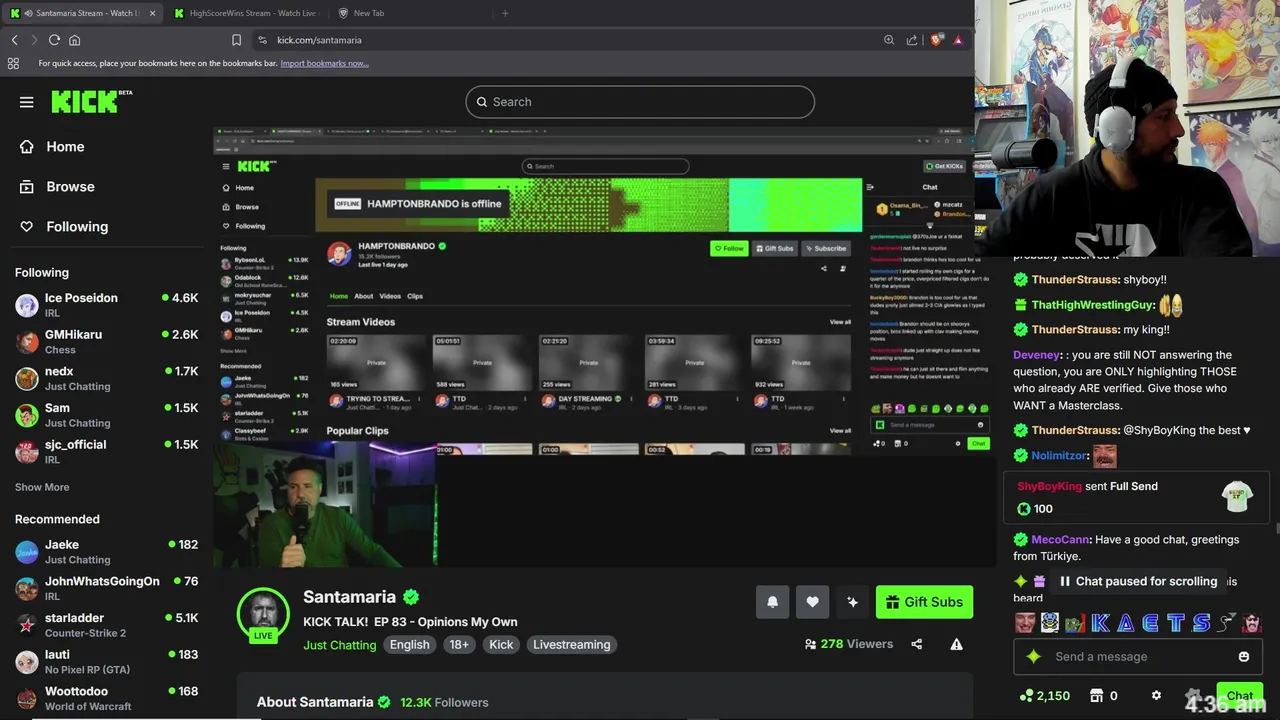Open chat settings gear icon
Screen dimensions: 1280x720
1156,696
